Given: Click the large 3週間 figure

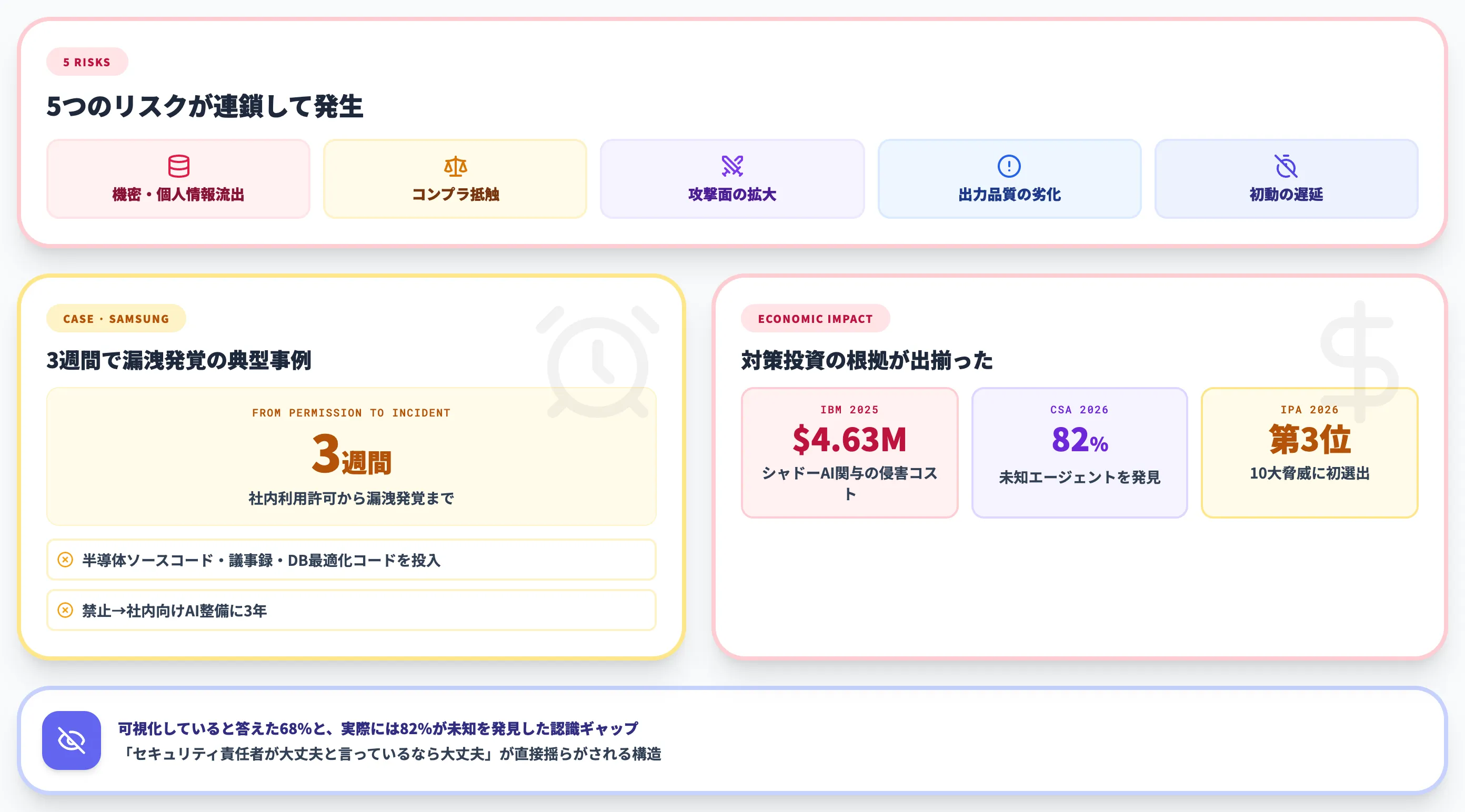Looking at the screenshot, I should click(x=352, y=454).
